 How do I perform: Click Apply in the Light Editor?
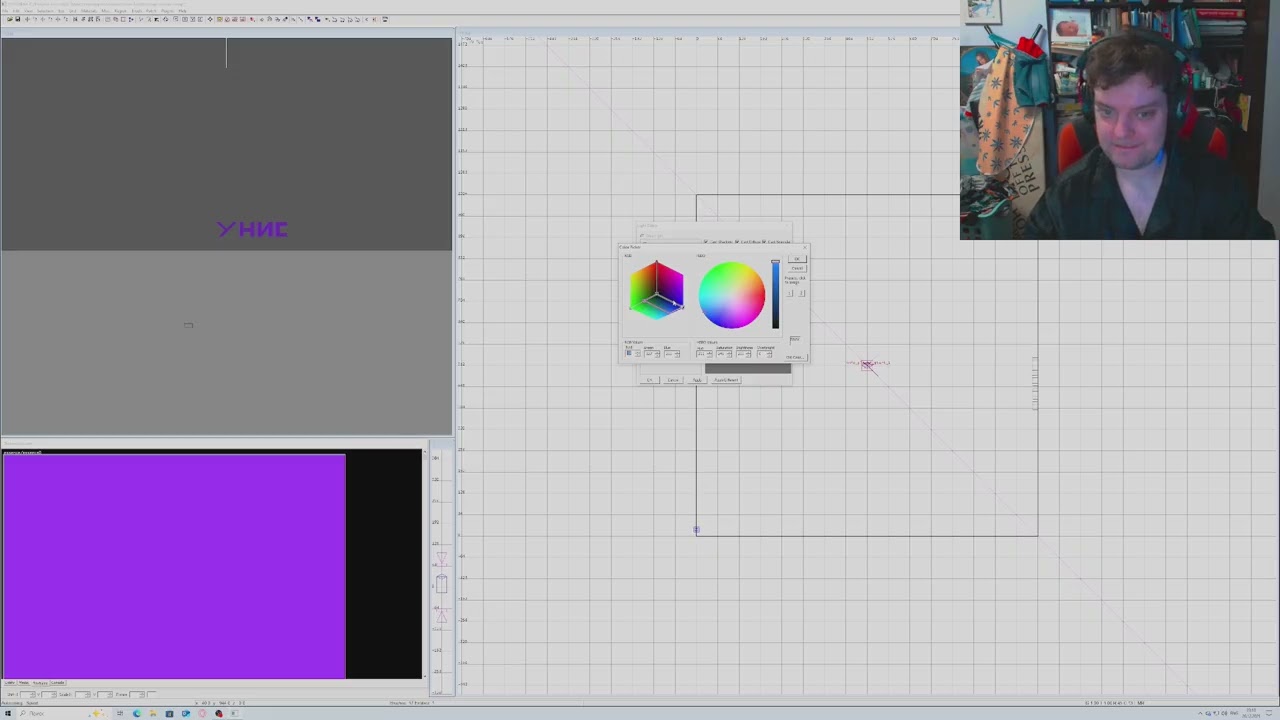[x=697, y=380]
